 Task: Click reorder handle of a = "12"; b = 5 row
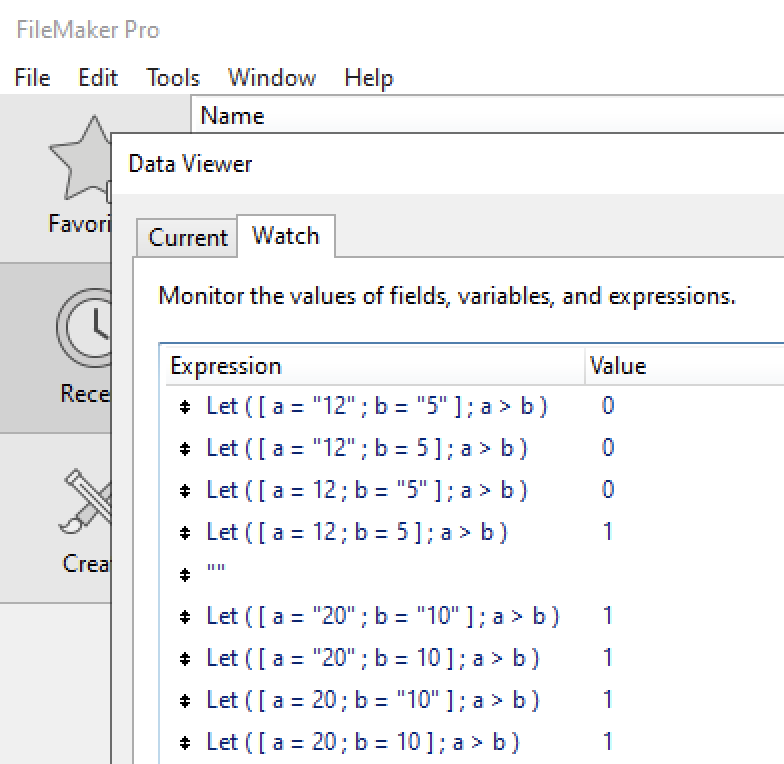tap(185, 449)
